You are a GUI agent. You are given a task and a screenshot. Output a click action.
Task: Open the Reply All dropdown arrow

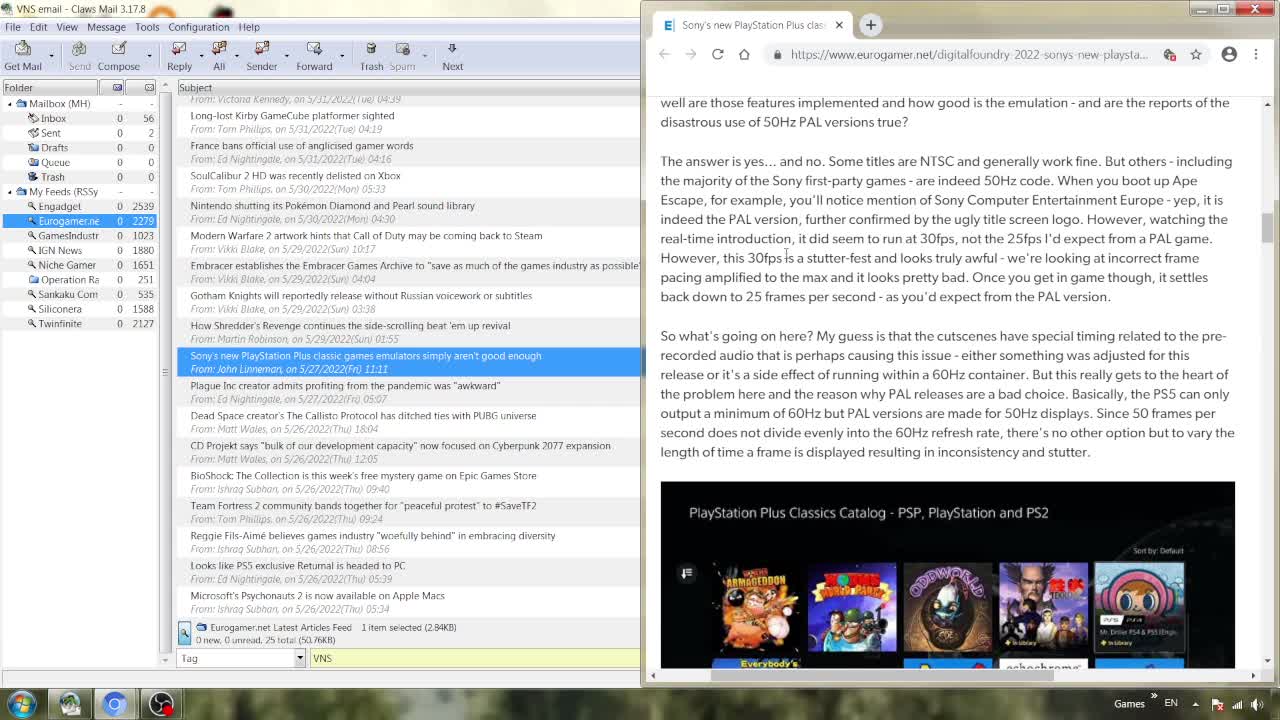237,56
